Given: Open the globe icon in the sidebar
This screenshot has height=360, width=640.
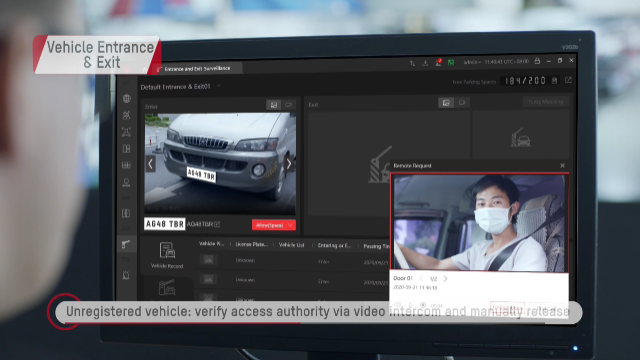Looking at the screenshot, I should point(127,98).
